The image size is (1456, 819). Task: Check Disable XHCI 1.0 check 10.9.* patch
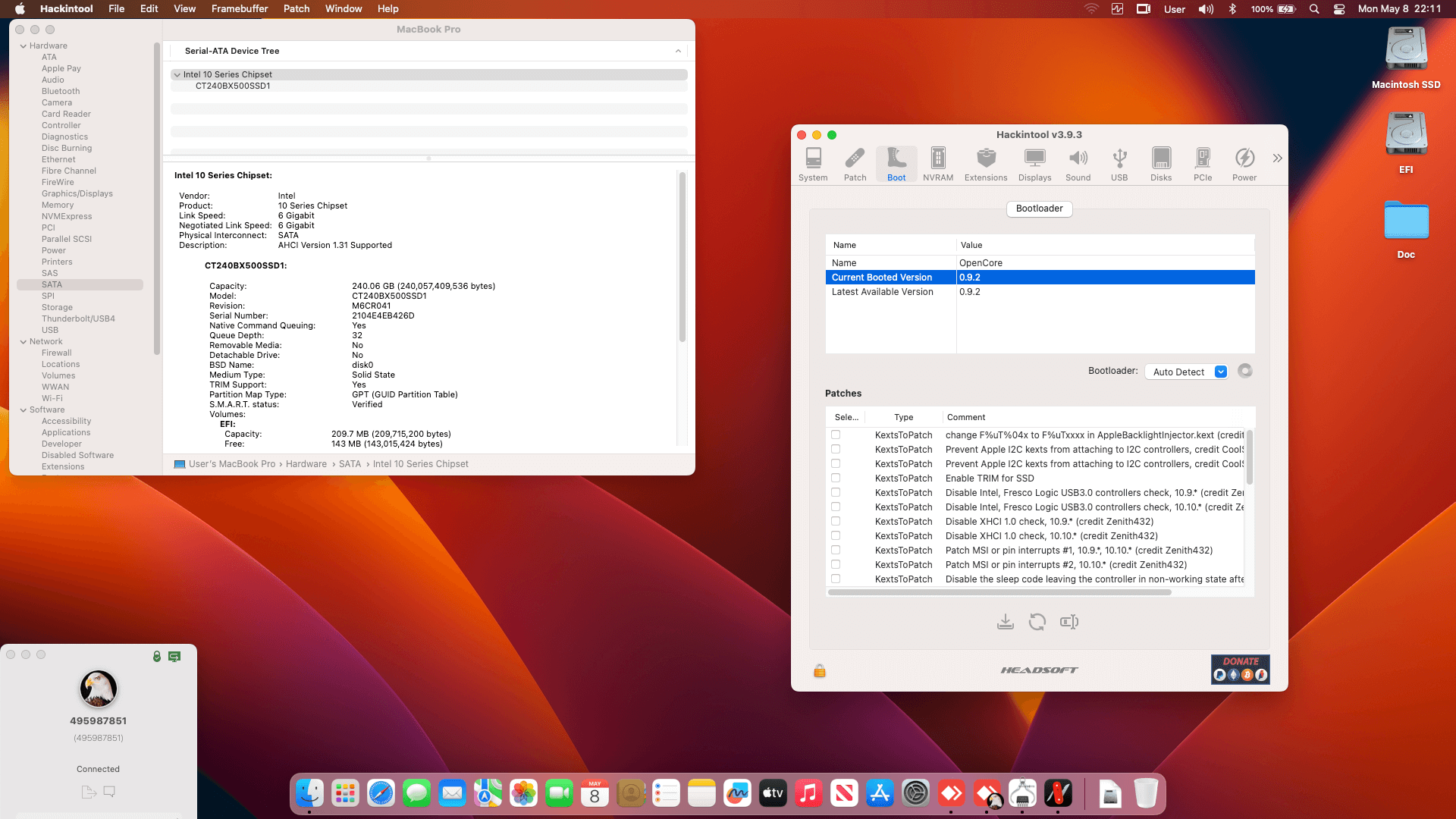836,521
